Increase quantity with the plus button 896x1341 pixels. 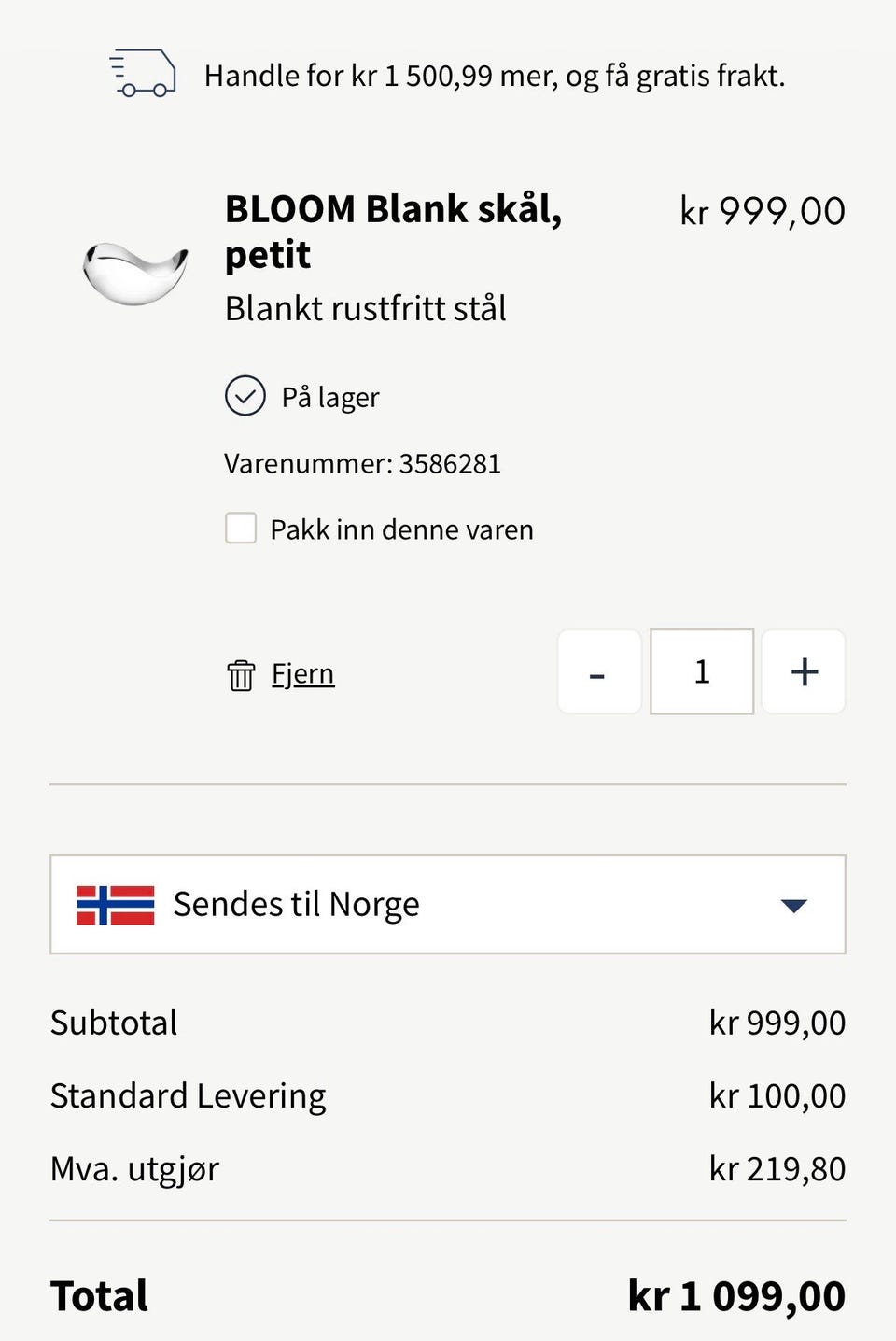(x=804, y=671)
